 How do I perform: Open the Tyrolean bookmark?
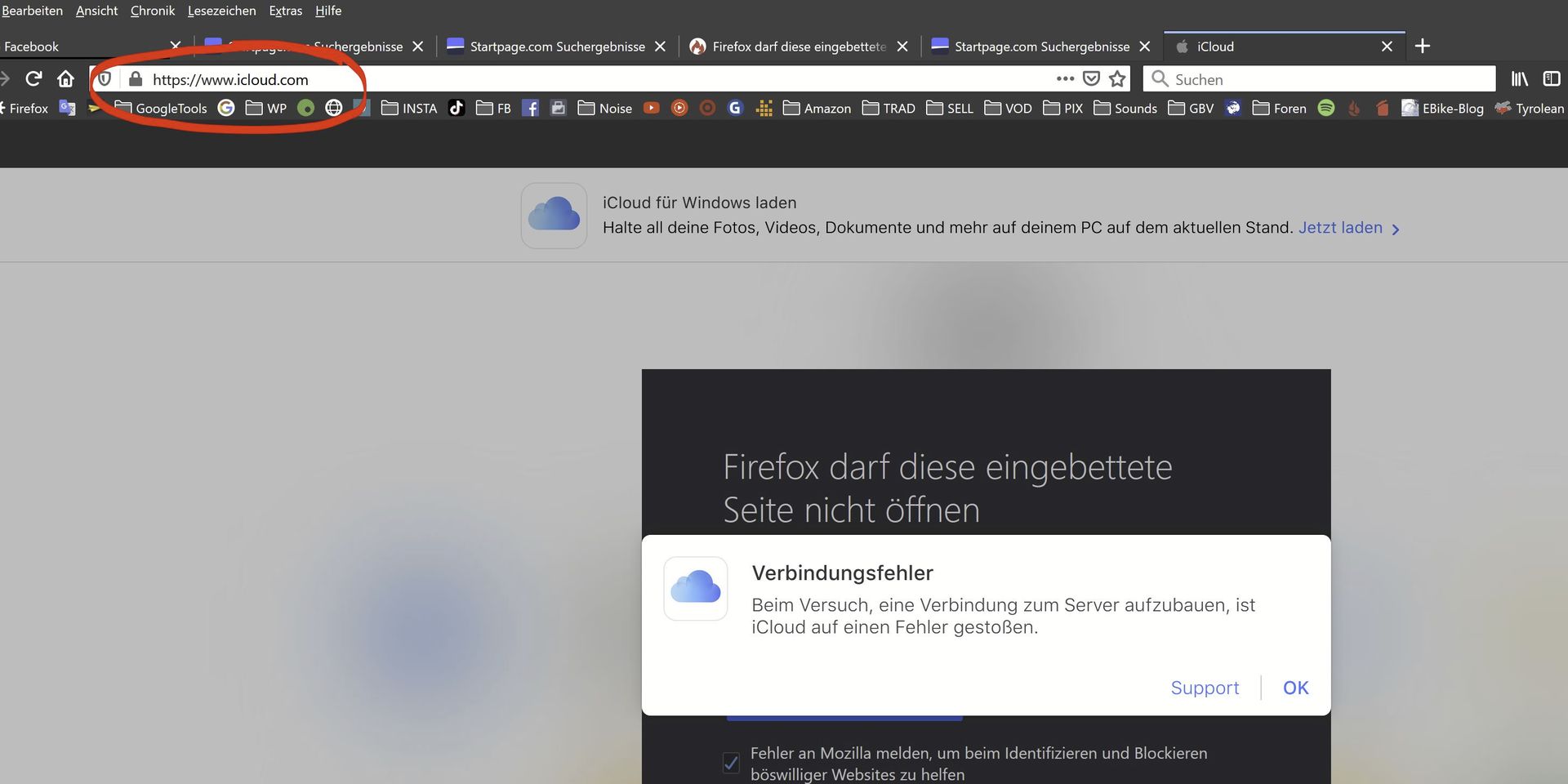tap(1530, 108)
